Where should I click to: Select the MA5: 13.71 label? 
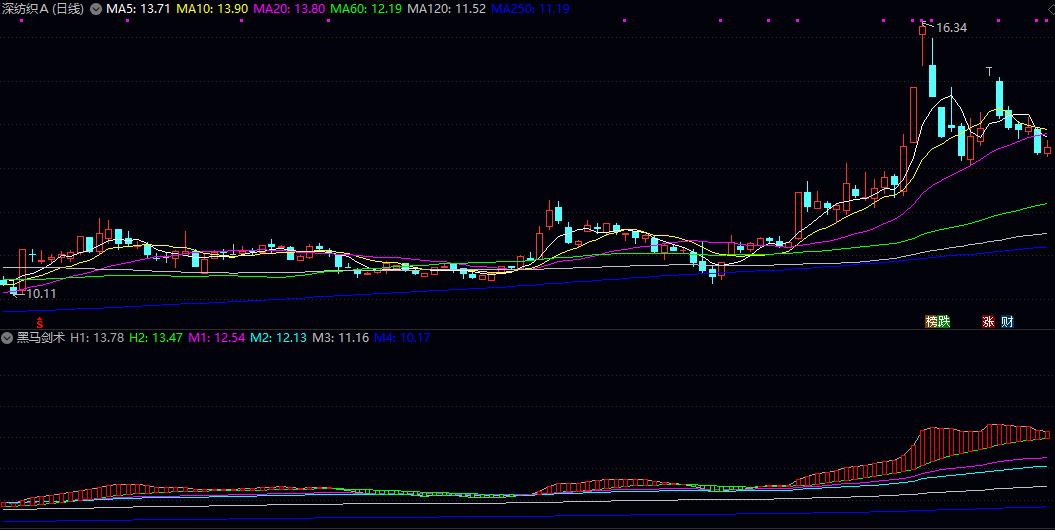(x=138, y=9)
